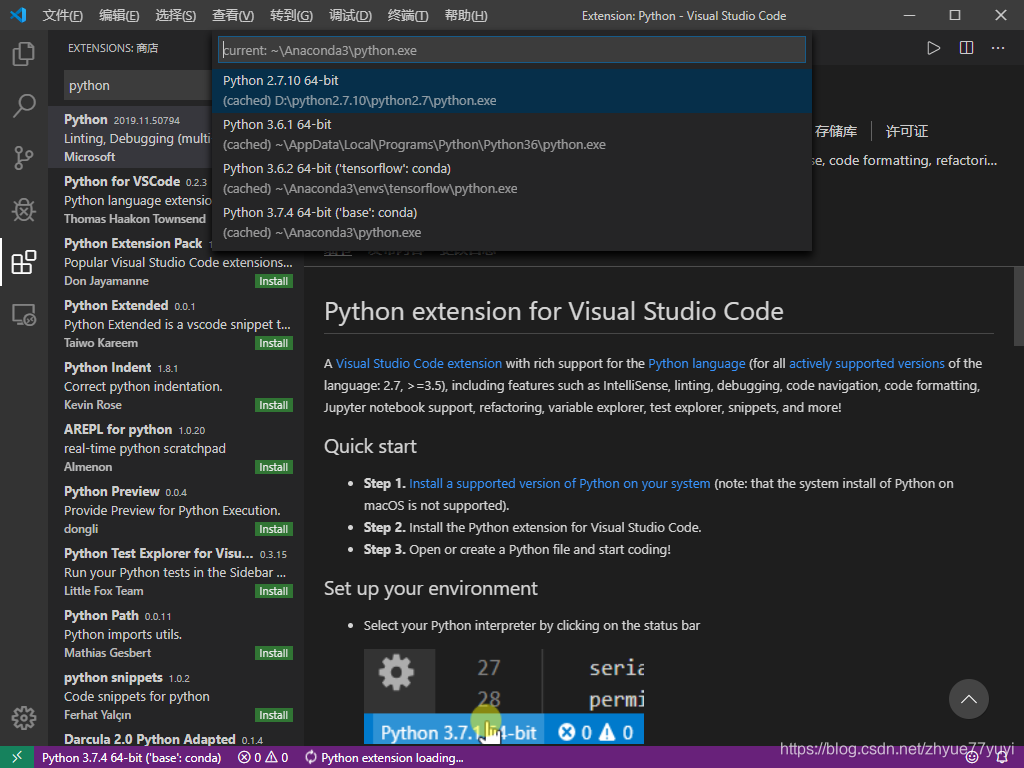Viewport: 1024px width, 768px height.
Task: Open the Remote Explorer icon
Action: (24, 315)
